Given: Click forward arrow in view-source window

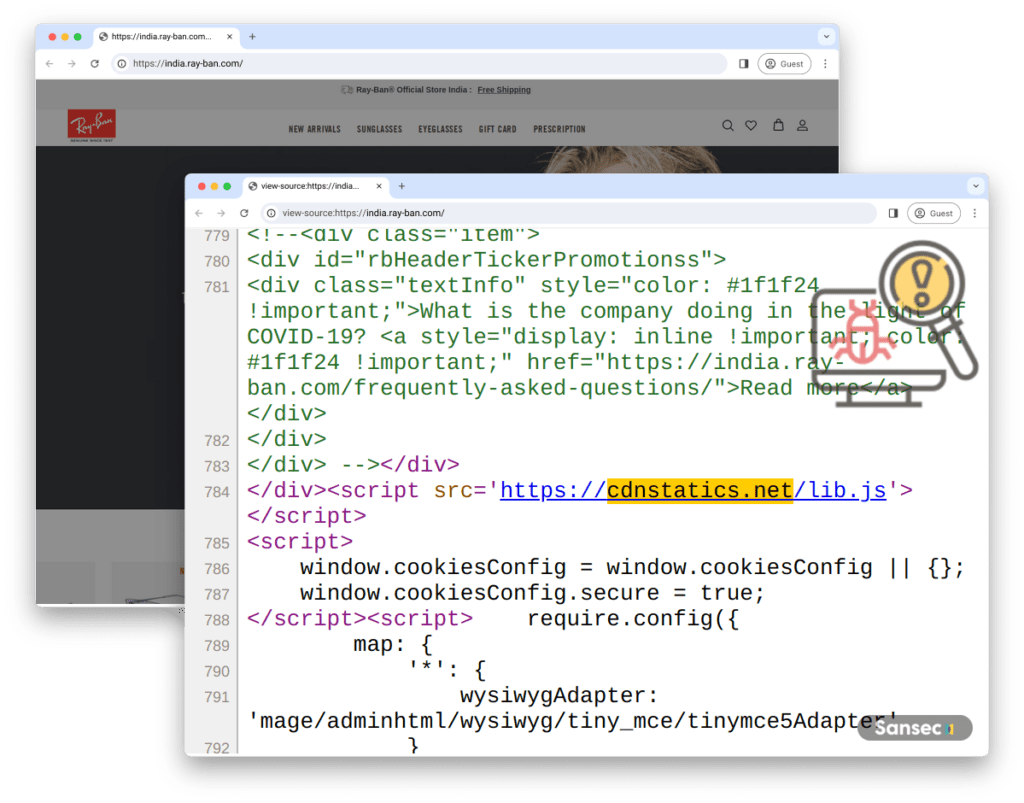Looking at the screenshot, I should tap(221, 213).
